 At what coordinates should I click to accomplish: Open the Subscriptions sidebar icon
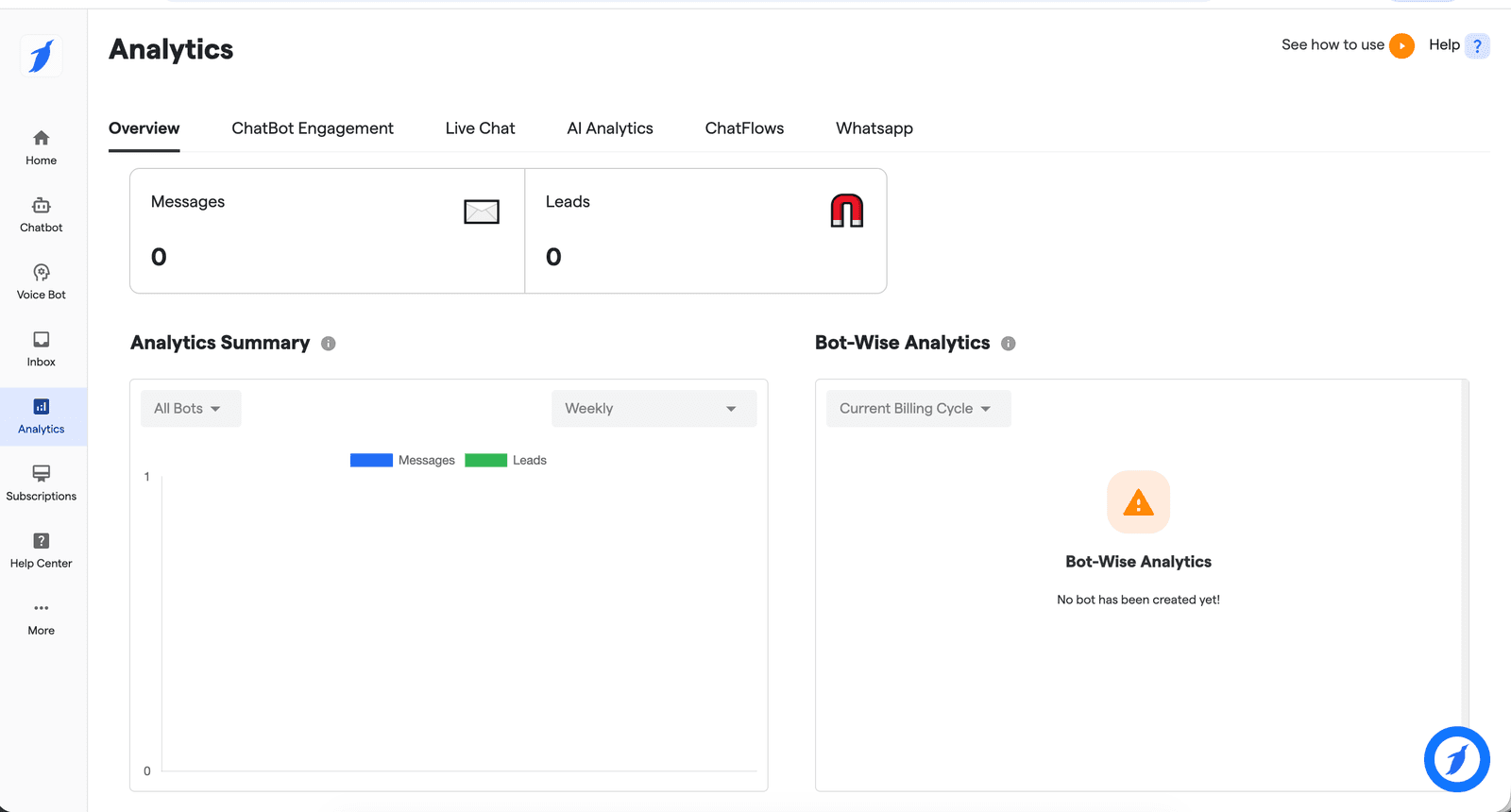(42, 473)
